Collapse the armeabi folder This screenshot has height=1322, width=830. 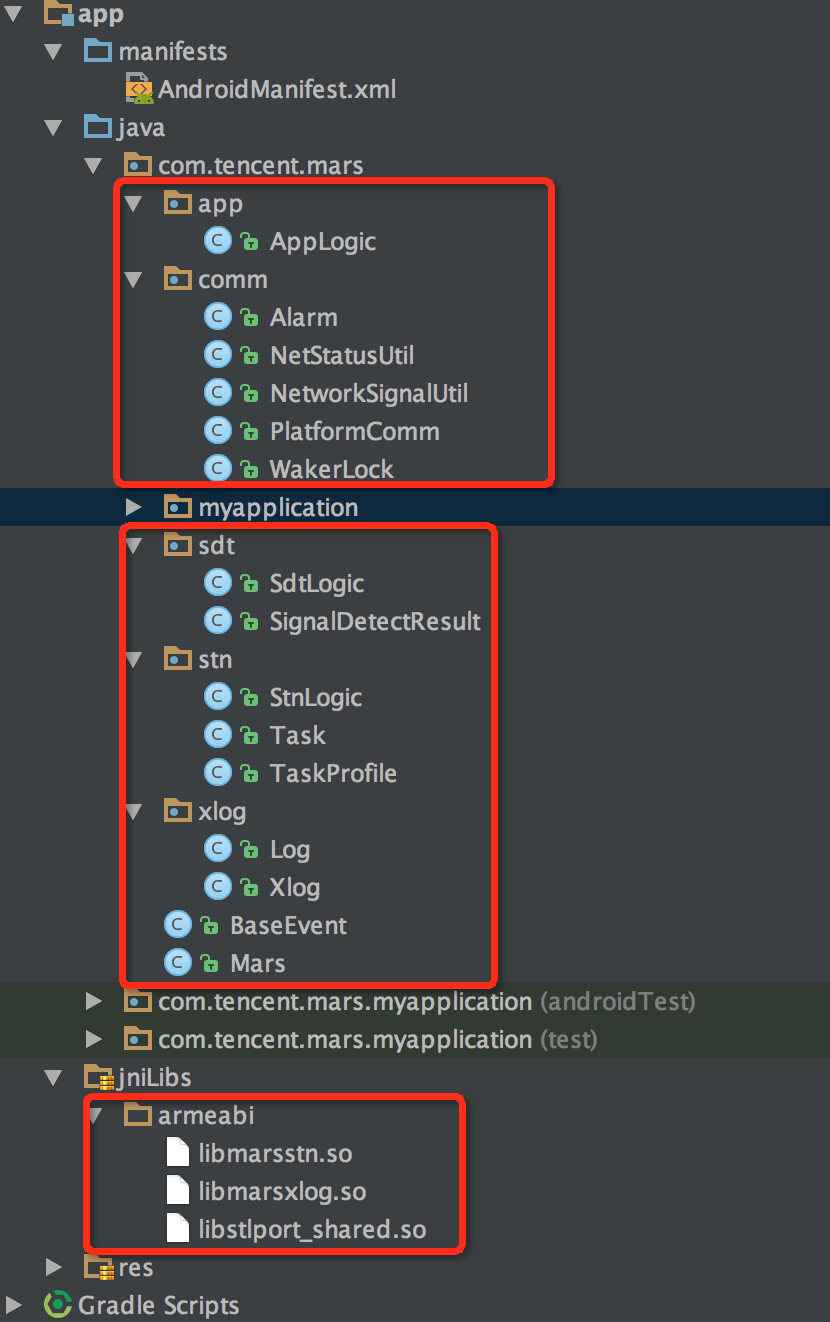pyautogui.click(x=94, y=1115)
